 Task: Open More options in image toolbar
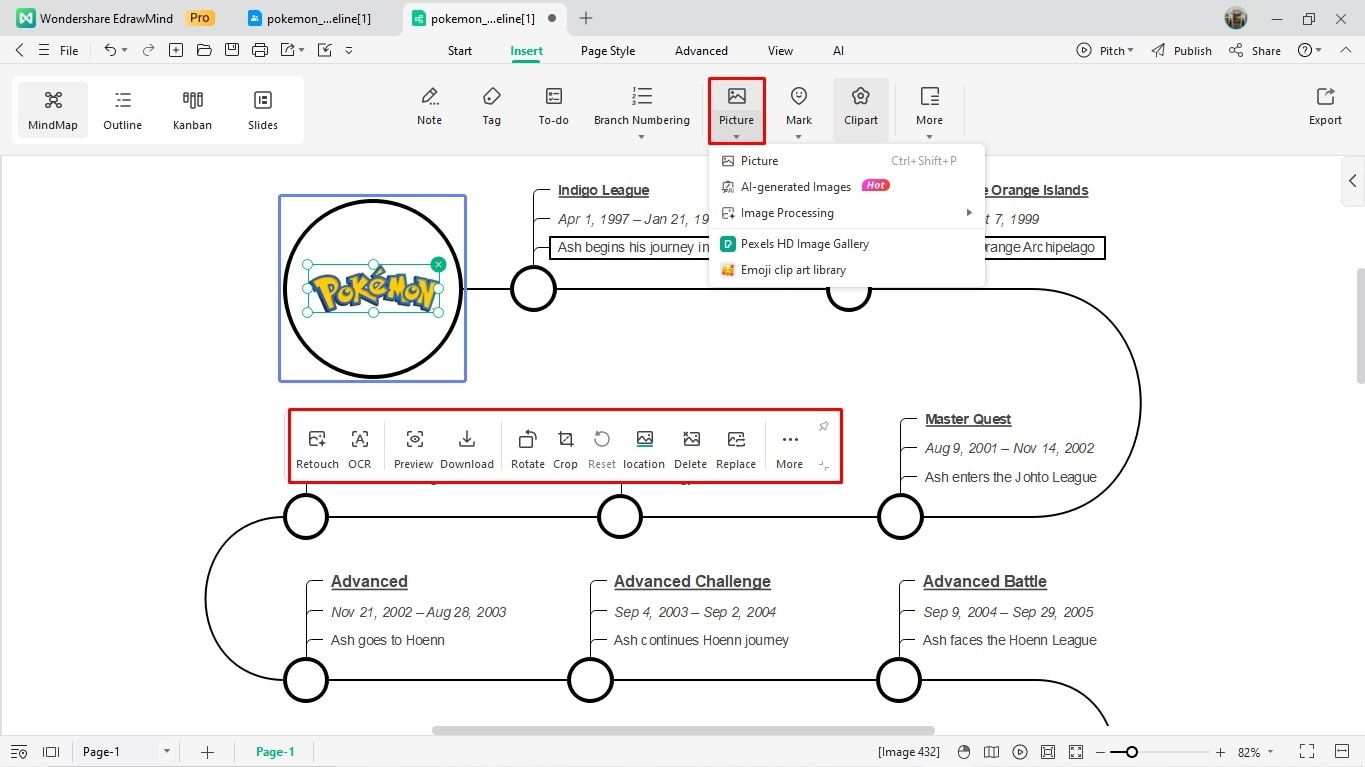point(790,450)
